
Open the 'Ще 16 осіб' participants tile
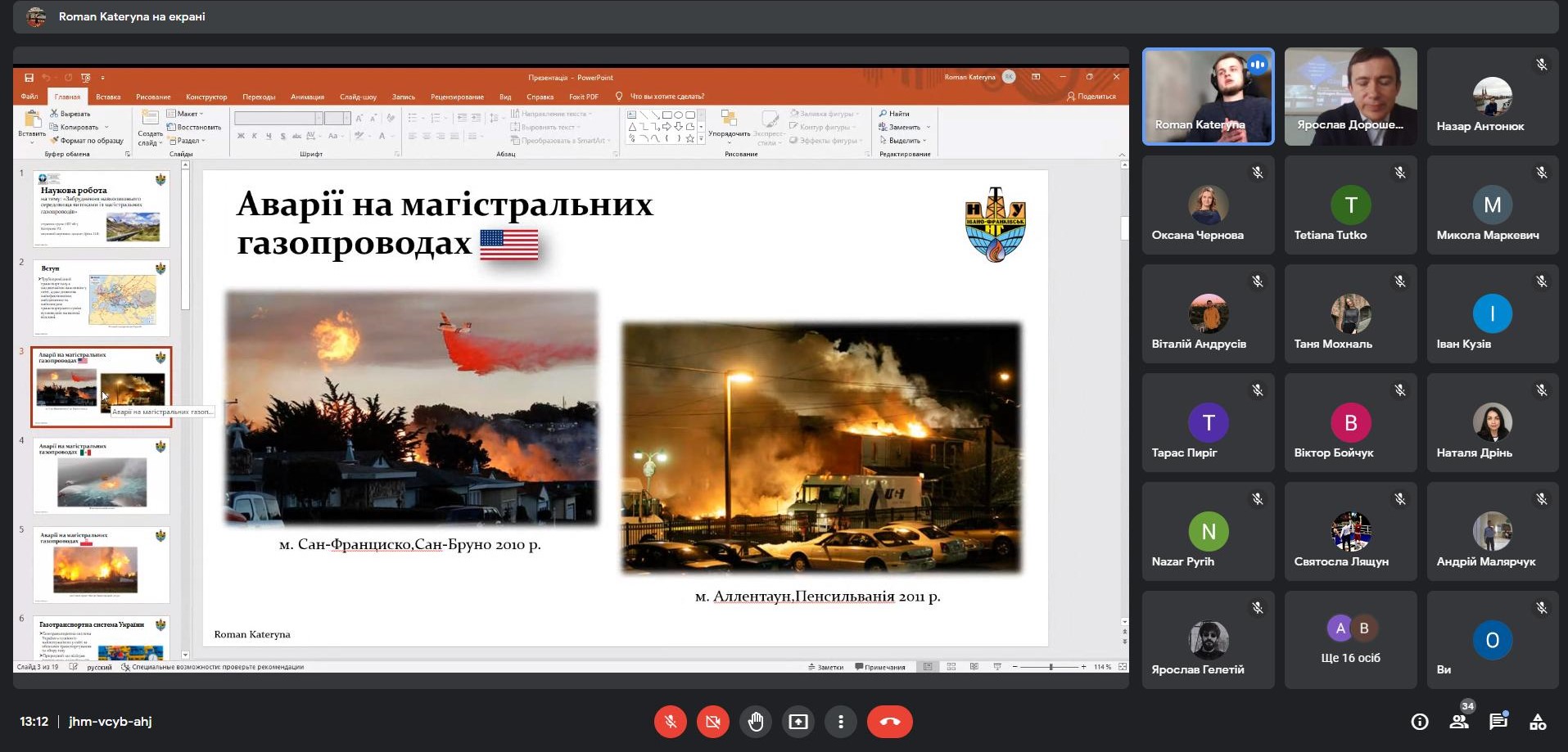(1350, 640)
